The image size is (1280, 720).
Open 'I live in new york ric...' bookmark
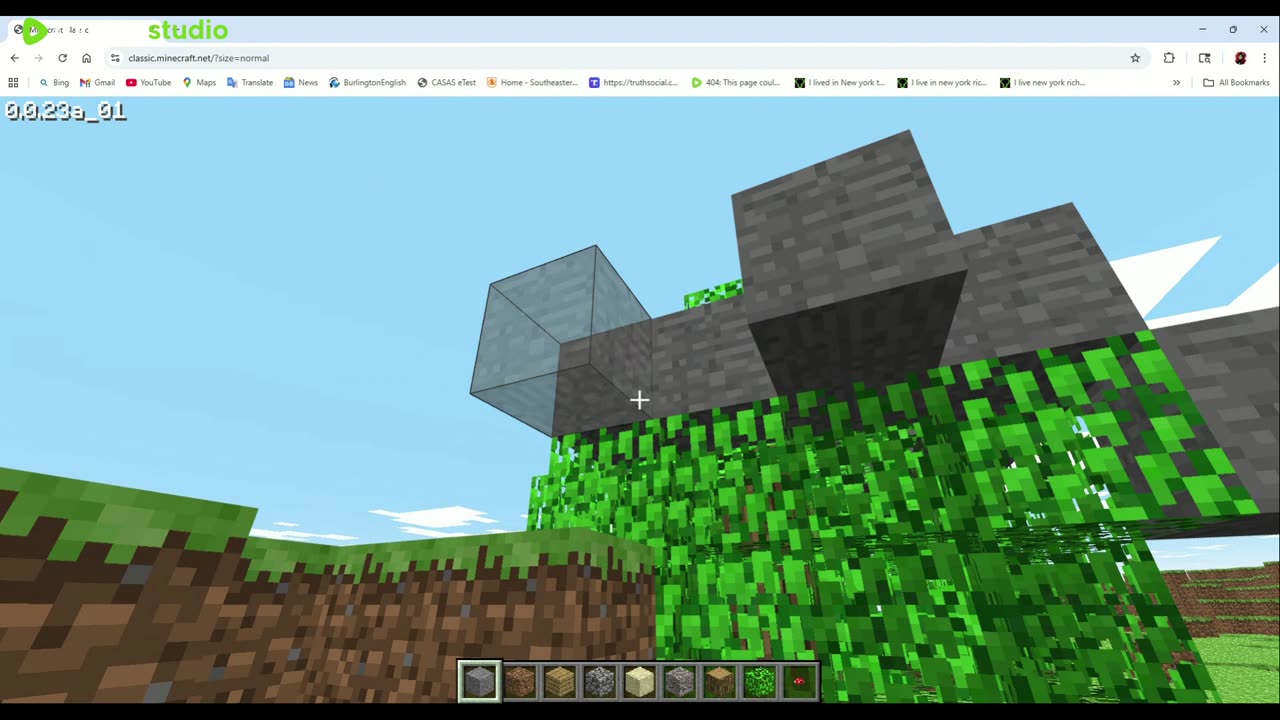click(942, 83)
